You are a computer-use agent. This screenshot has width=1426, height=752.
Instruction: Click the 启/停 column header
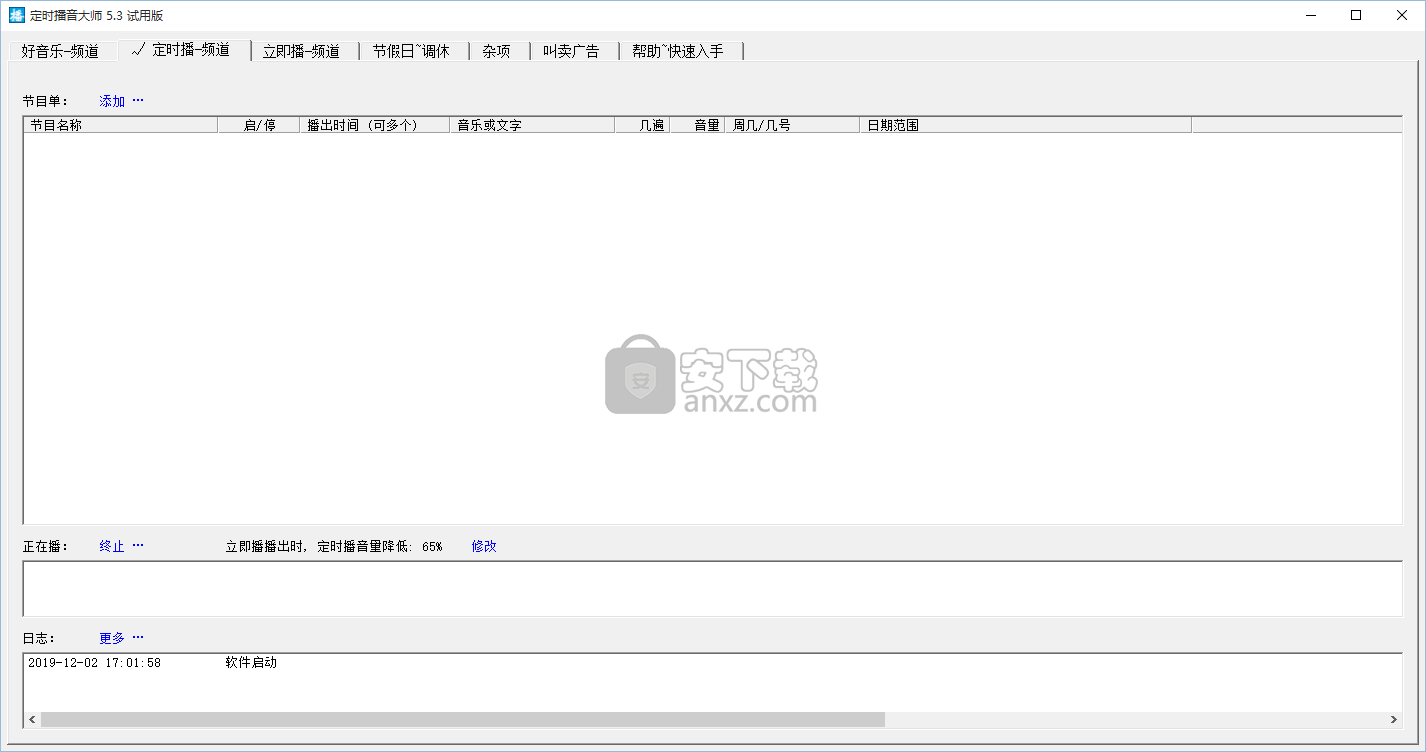pos(260,125)
